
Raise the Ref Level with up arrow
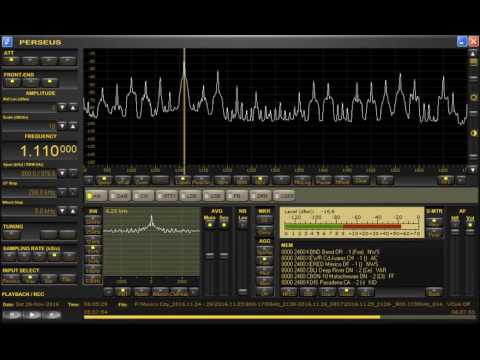coord(73,107)
